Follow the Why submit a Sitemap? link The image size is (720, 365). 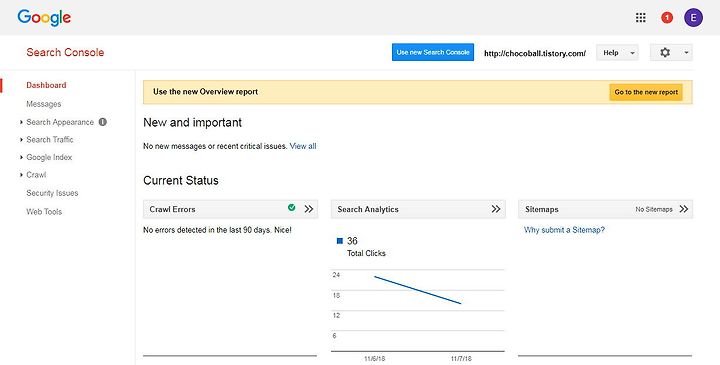pos(564,230)
